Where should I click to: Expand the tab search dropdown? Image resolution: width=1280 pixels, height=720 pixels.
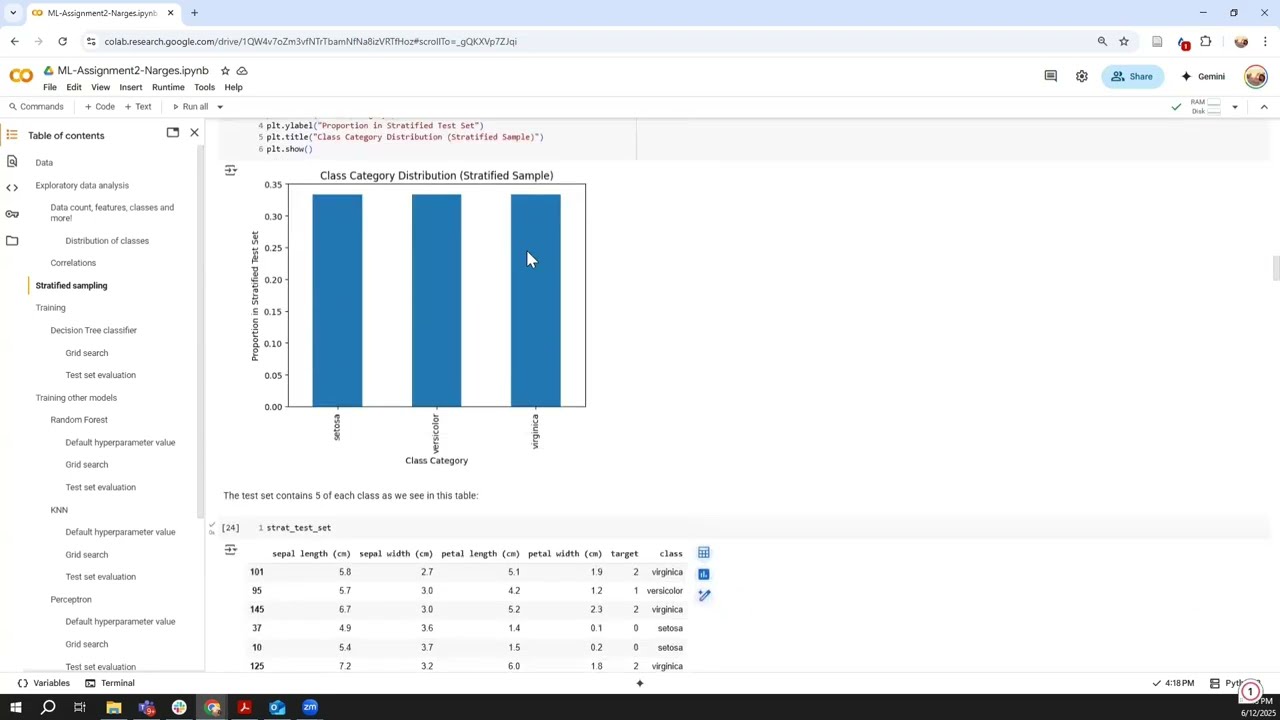[x=13, y=13]
